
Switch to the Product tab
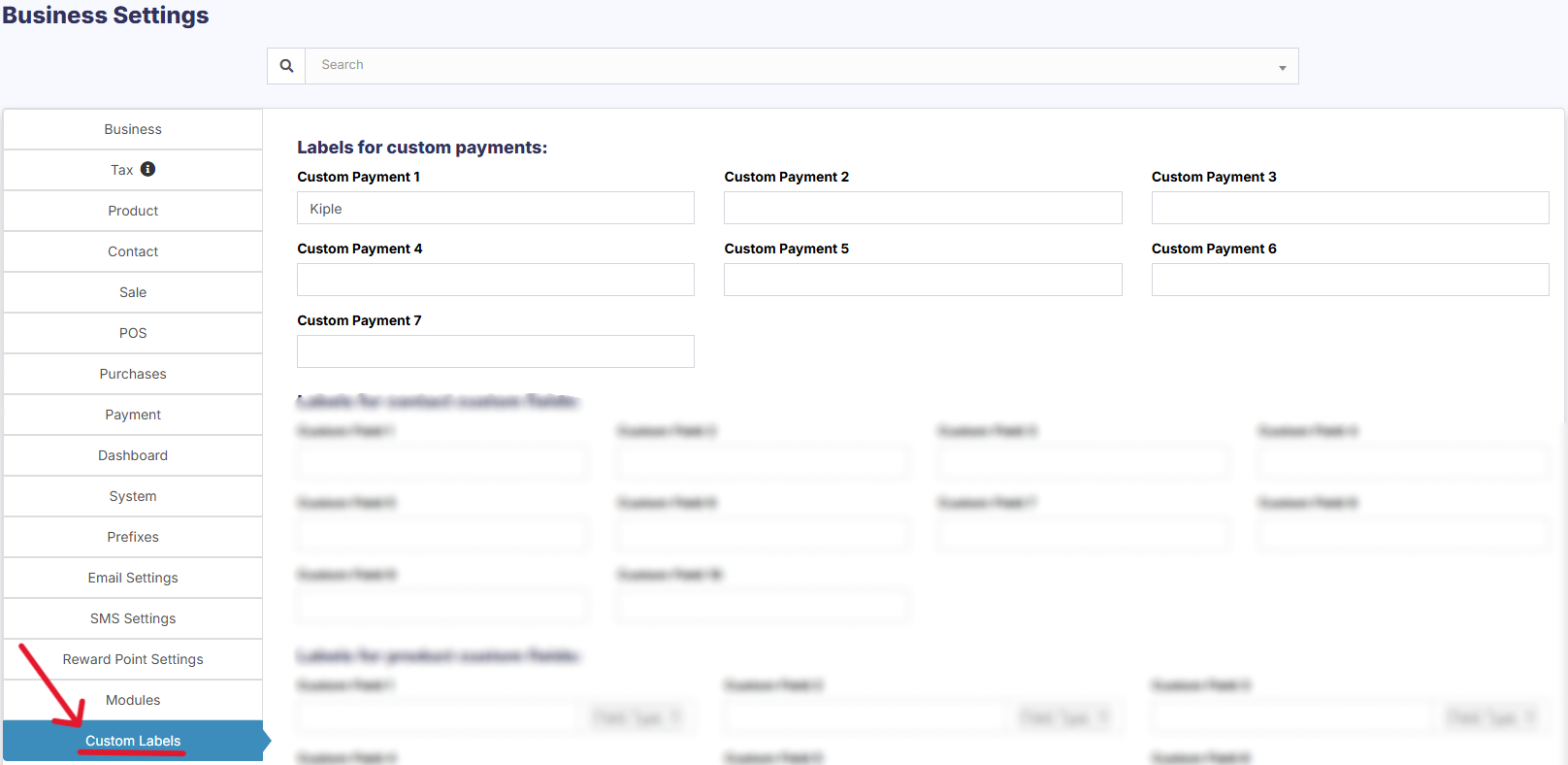coord(133,211)
